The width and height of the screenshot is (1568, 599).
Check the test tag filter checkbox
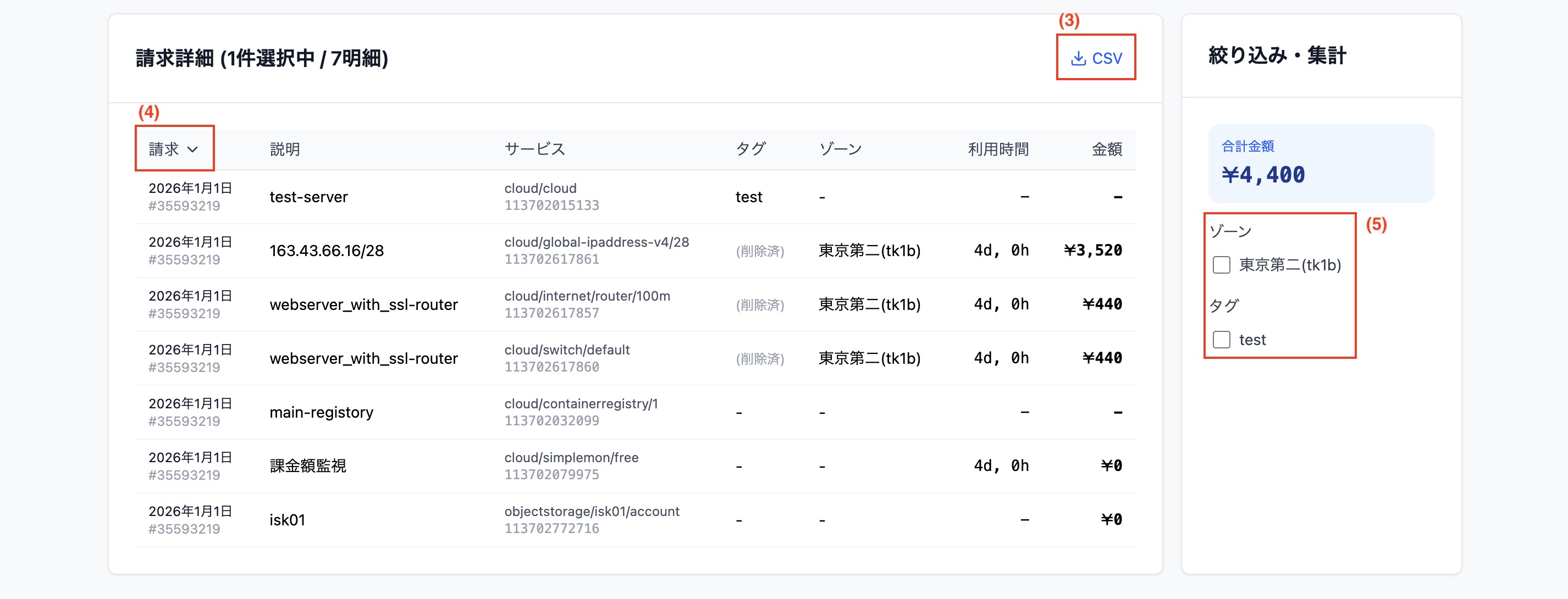point(1221,339)
